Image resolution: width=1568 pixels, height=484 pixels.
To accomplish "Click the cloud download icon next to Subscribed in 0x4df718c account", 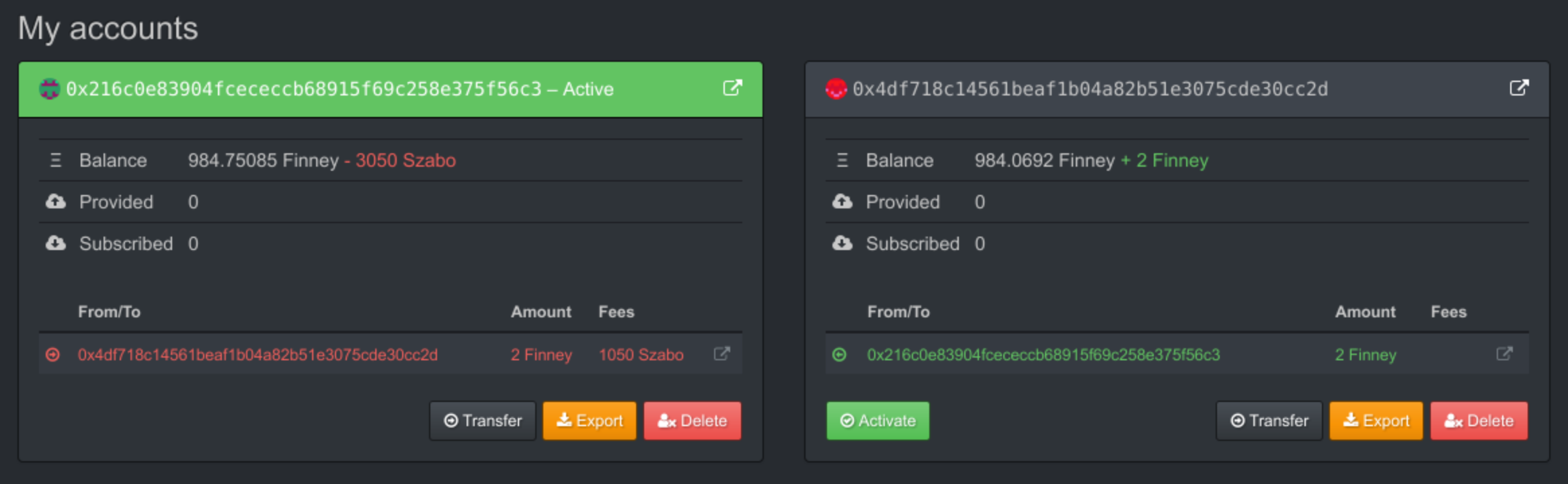I will [x=842, y=243].
